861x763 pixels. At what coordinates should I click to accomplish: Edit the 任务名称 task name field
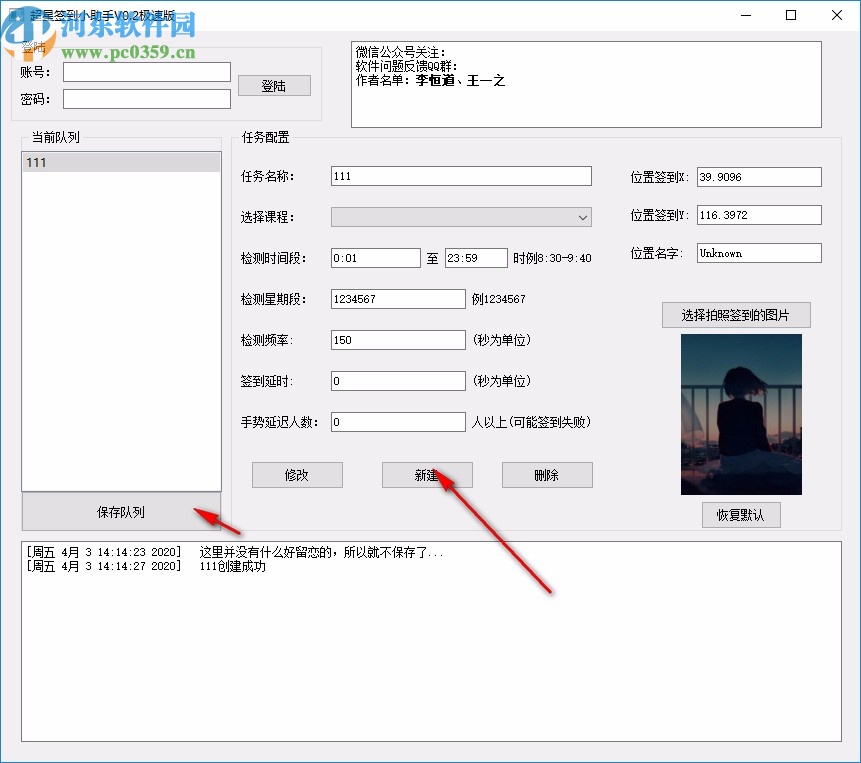click(461, 176)
